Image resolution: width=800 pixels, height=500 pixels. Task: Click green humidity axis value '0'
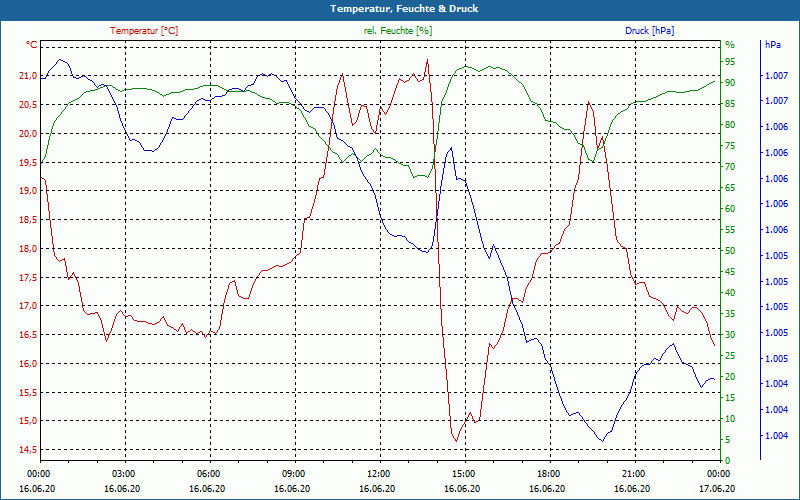(728, 461)
